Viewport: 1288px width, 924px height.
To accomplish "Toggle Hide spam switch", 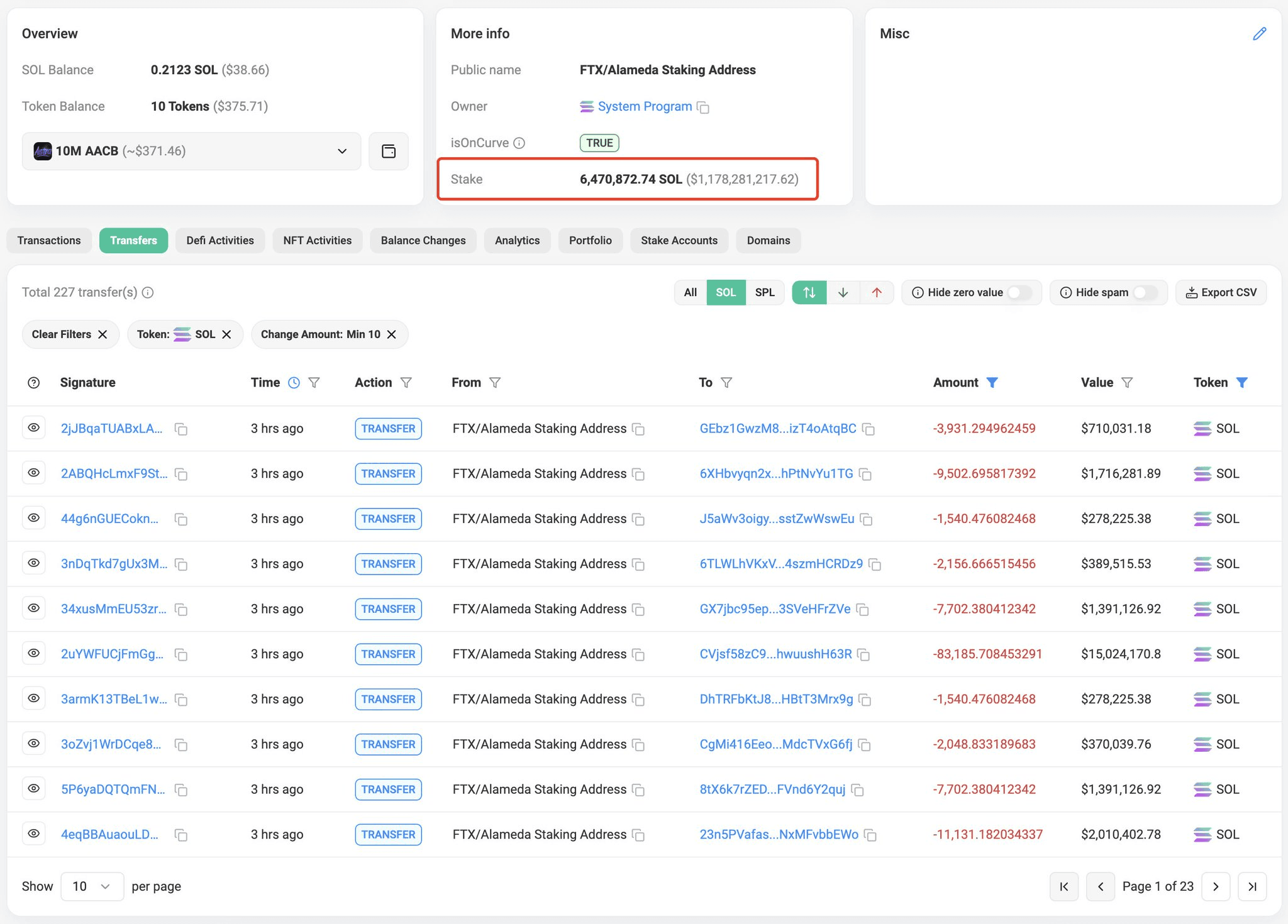I will 1145,292.
